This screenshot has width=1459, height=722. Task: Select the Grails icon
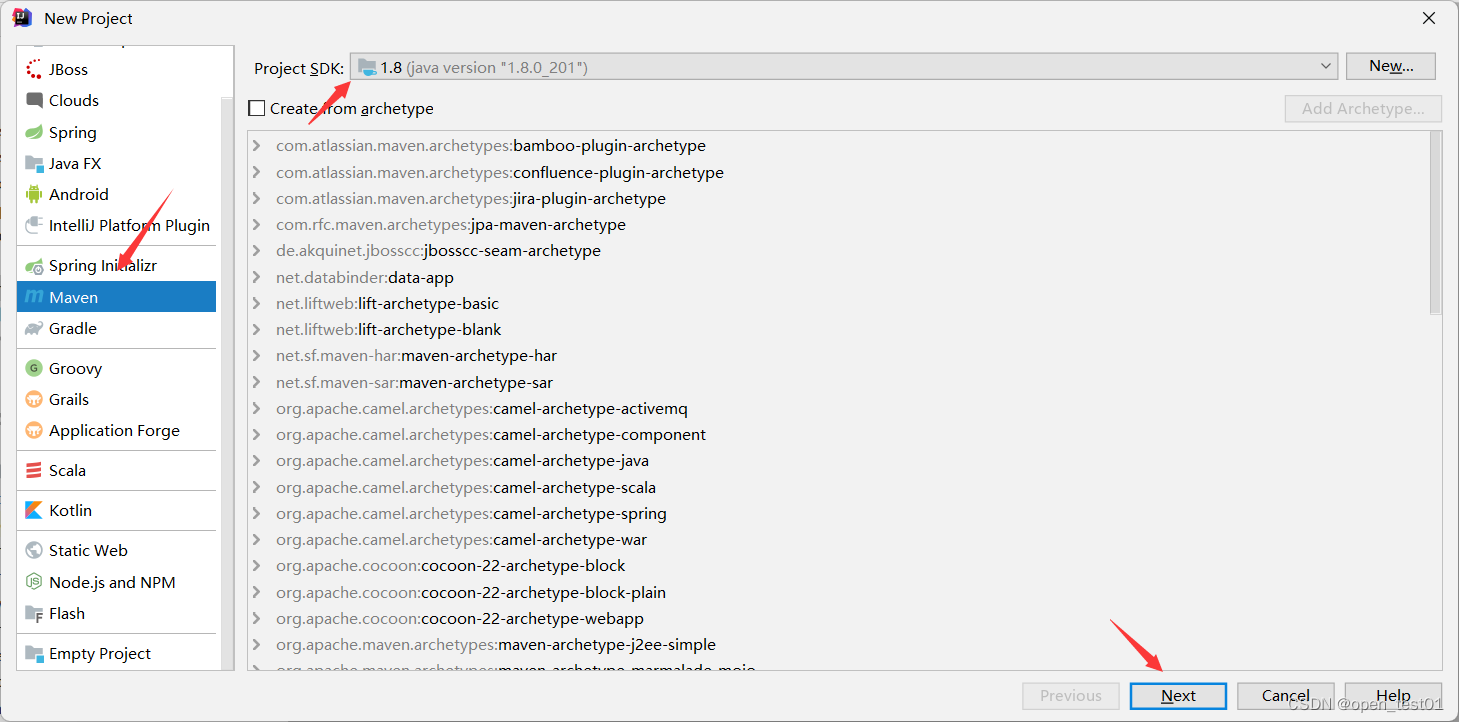click(34, 399)
